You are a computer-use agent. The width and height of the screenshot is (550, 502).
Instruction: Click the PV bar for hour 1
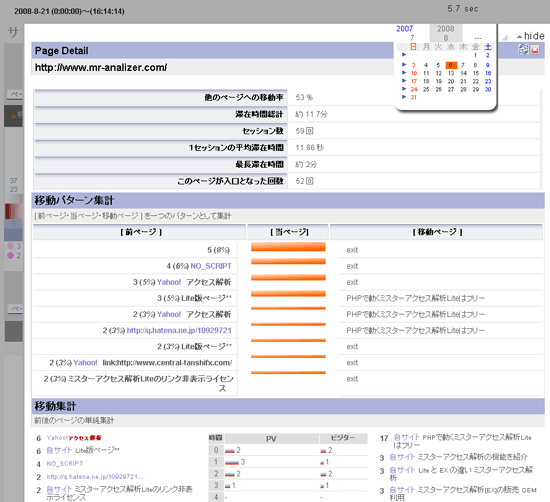pos(232,463)
